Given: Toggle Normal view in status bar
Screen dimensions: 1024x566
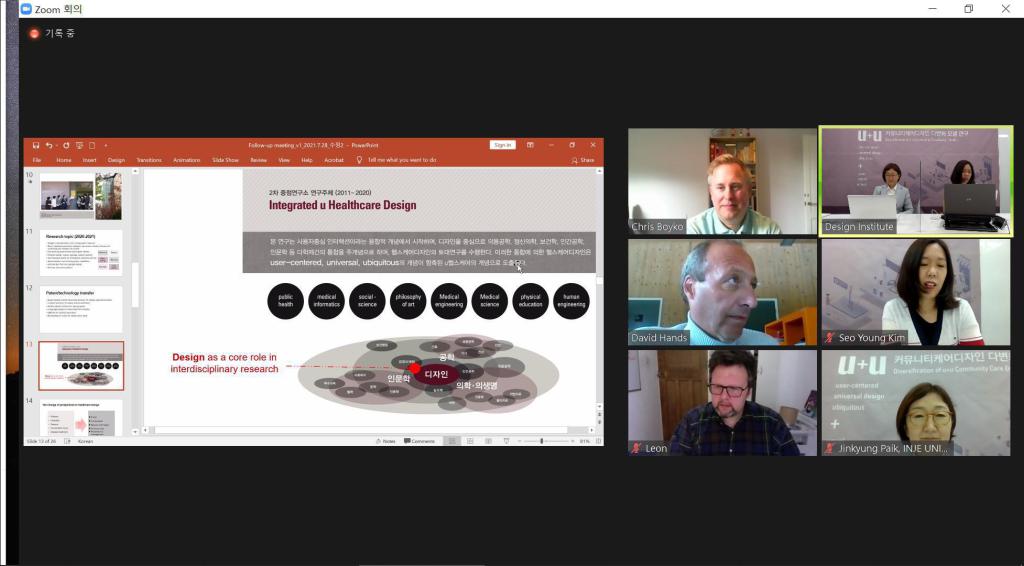Looking at the screenshot, I should pos(452,441).
